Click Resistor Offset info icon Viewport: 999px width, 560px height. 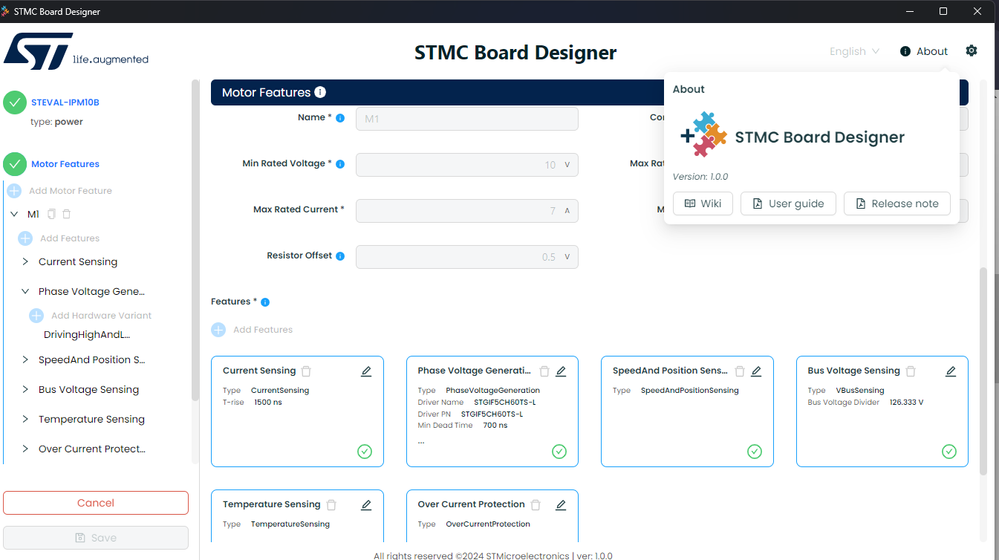pyautogui.click(x=340, y=256)
